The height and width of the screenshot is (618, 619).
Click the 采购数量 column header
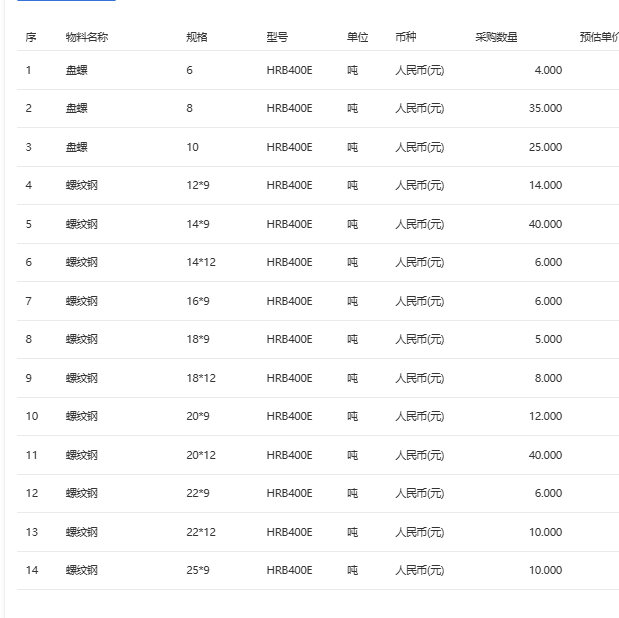(496, 37)
